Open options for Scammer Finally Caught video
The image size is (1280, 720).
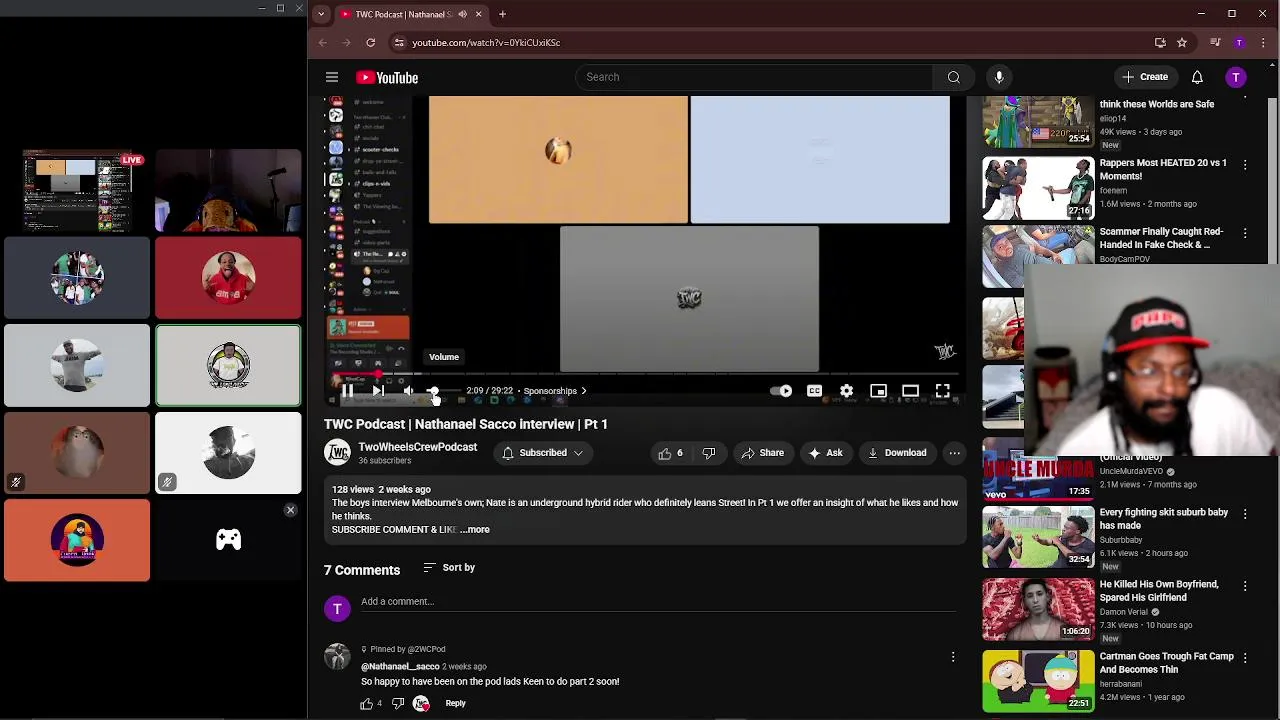click(x=1245, y=233)
